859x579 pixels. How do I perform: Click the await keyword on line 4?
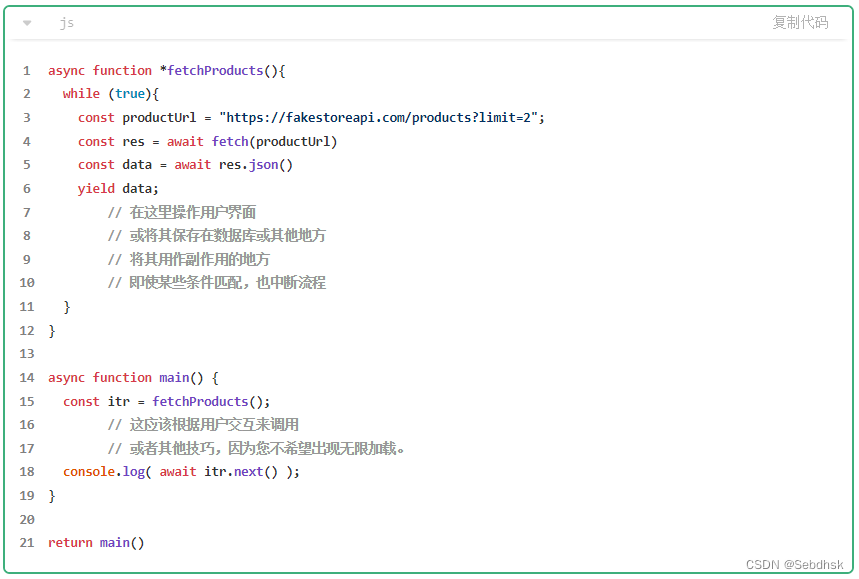[185, 141]
